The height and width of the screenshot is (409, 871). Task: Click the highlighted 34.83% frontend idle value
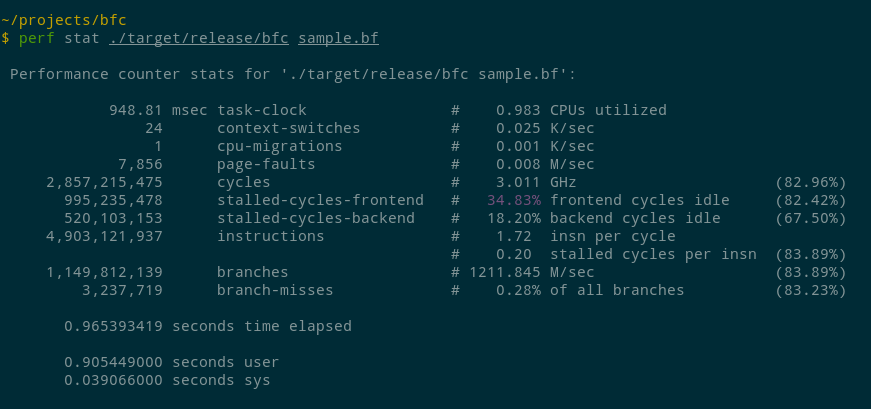(514, 200)
